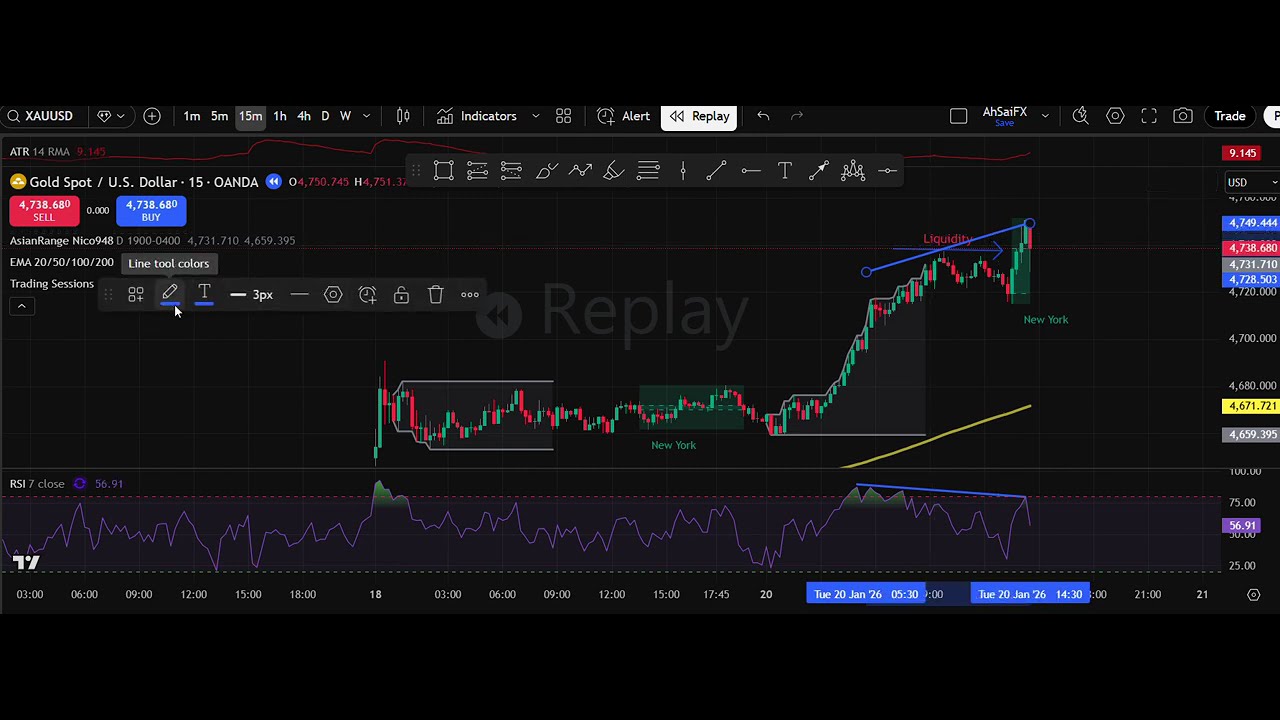Open Line tool colors picker
Image resolution: width=1280 pixels, height=720 pixels.
(x=170, y=295)
